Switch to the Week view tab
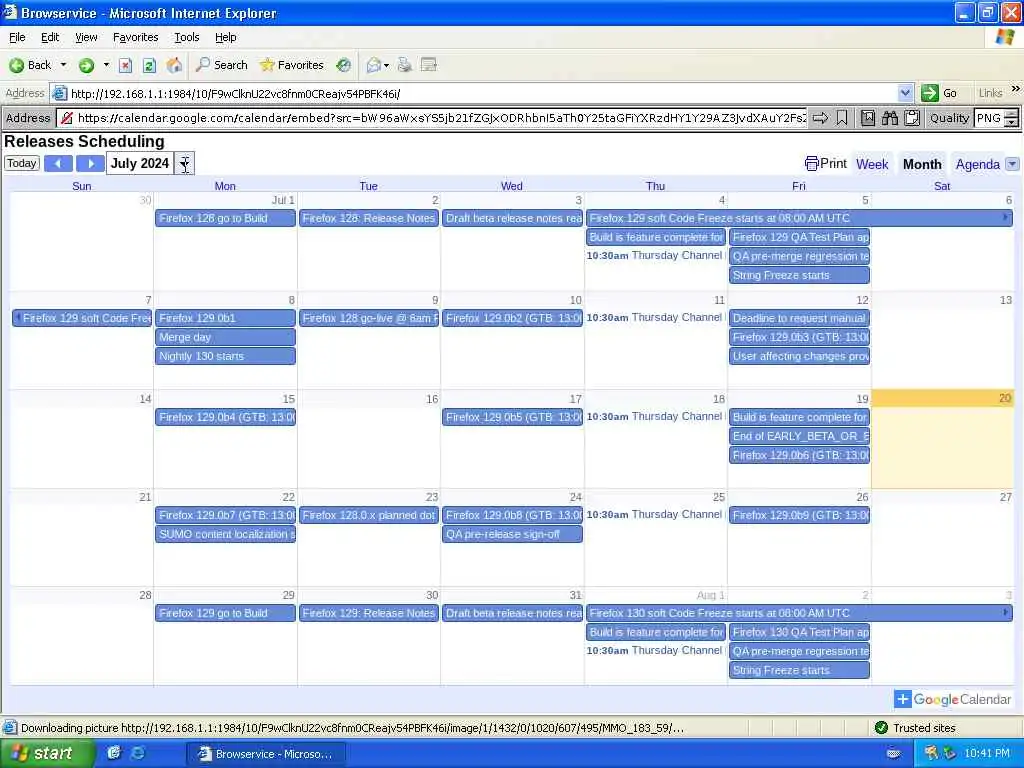The height and width of the screenshot is (768, 1024). pos(872,164)
